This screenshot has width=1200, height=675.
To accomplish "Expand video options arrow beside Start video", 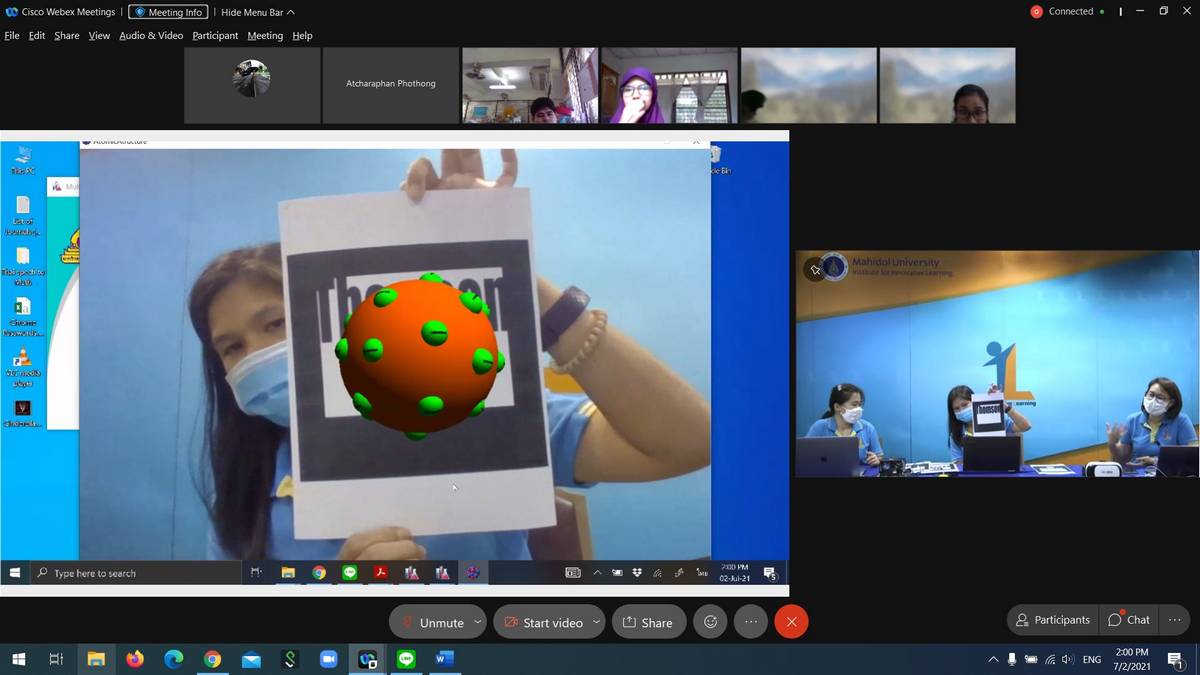I will (596, 622).
